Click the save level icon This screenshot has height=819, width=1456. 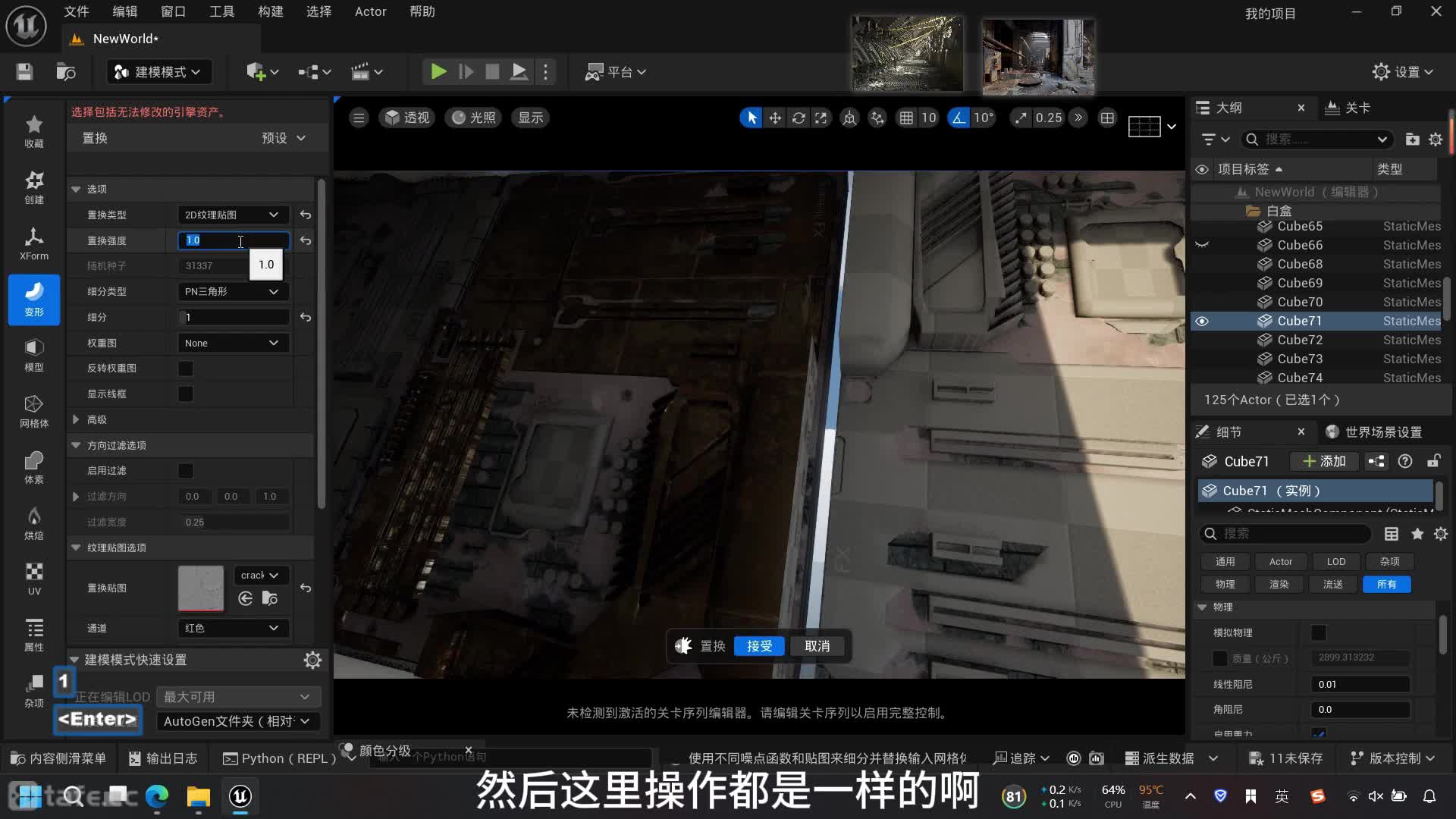[x=24, y=72]
